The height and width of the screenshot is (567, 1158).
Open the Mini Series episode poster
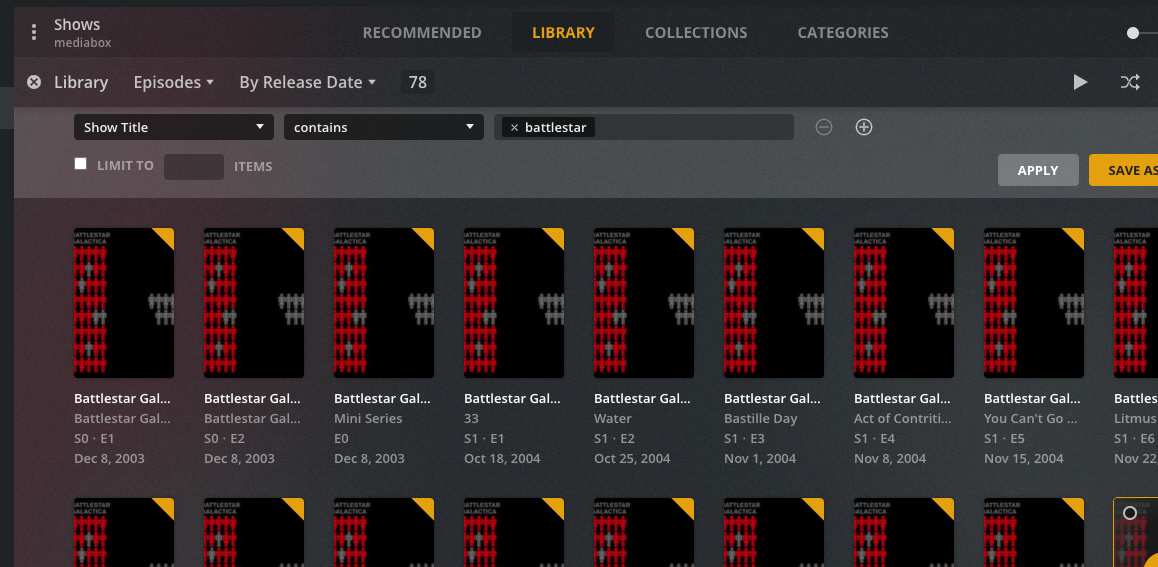click(x=384, y=303)
